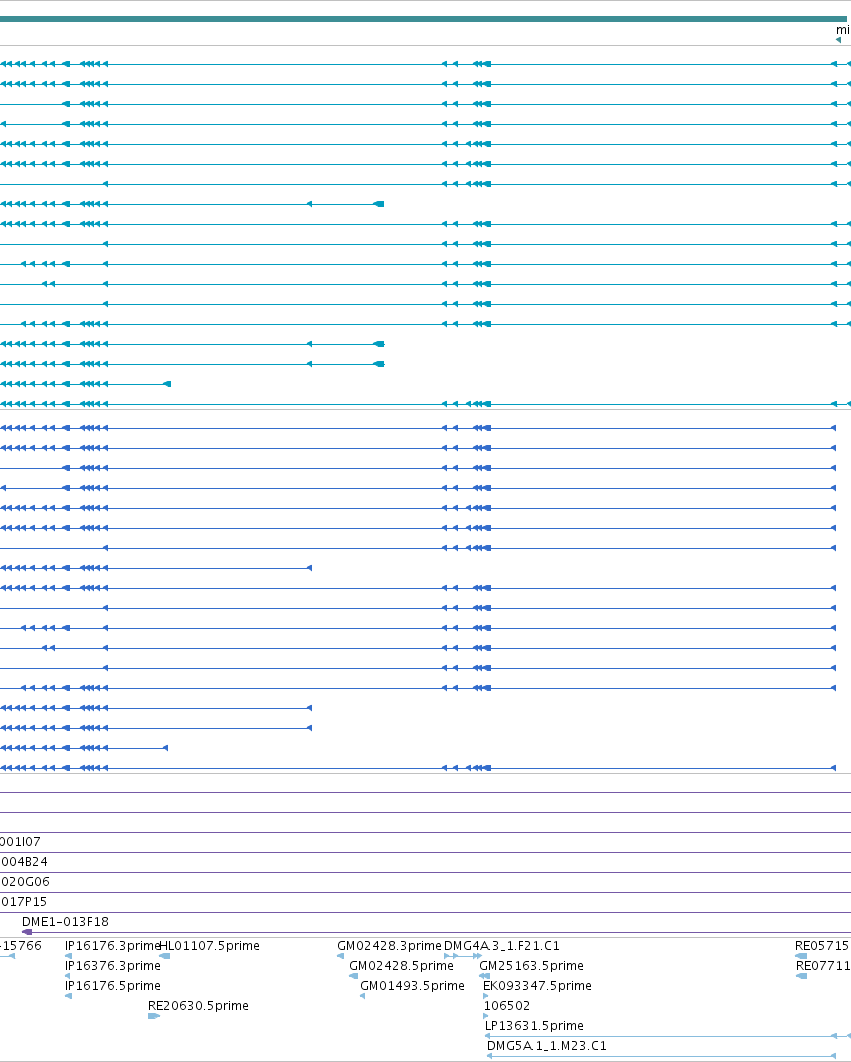Select the DME1-013F18 feature label
Screen dimensions: 851x1062
click(65, 922)
